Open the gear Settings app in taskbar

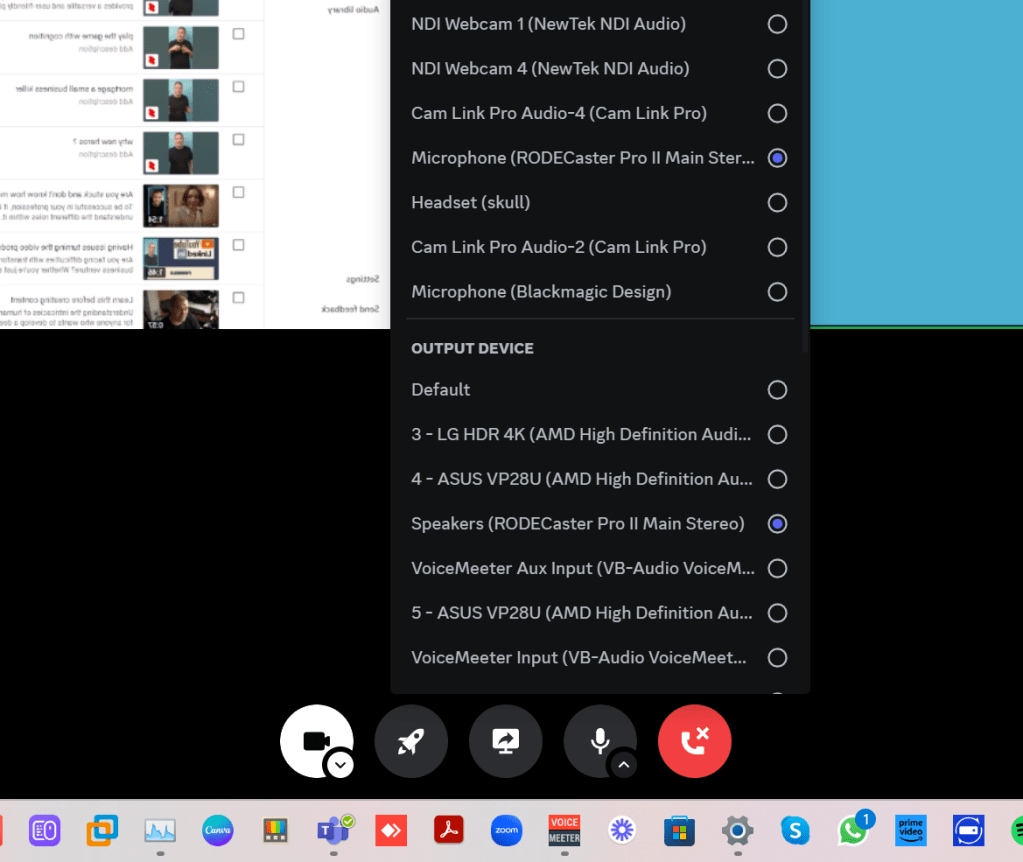pyautogui.click(x=737, y=830)
